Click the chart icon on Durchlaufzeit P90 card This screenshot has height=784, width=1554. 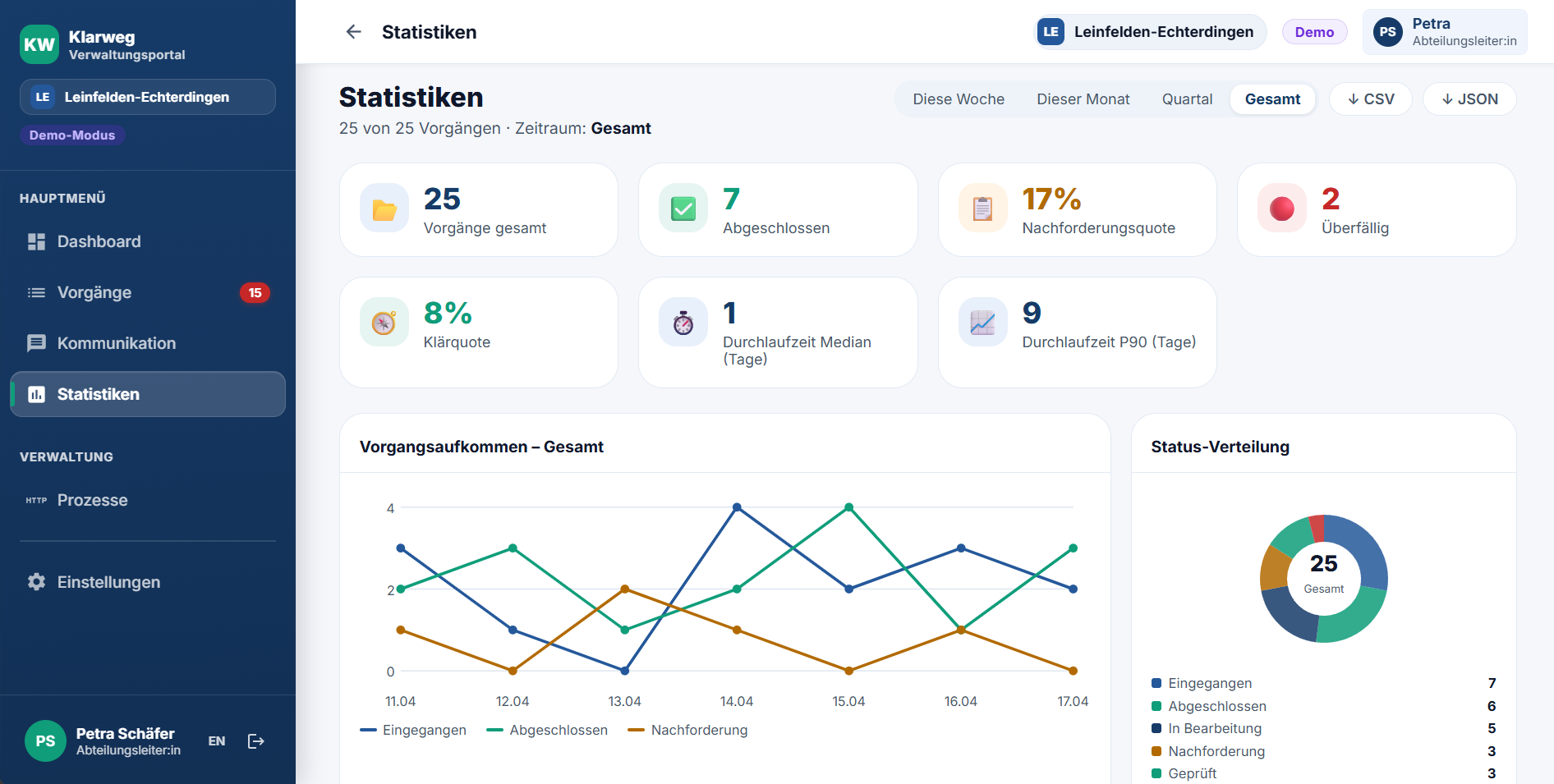(x=983, y=323)
